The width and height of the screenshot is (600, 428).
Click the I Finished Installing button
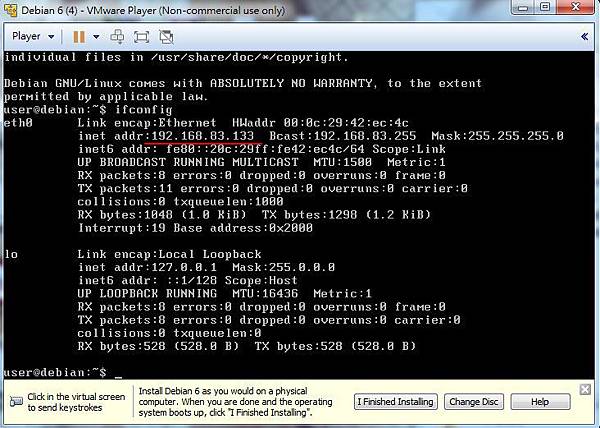pos(396,402)
